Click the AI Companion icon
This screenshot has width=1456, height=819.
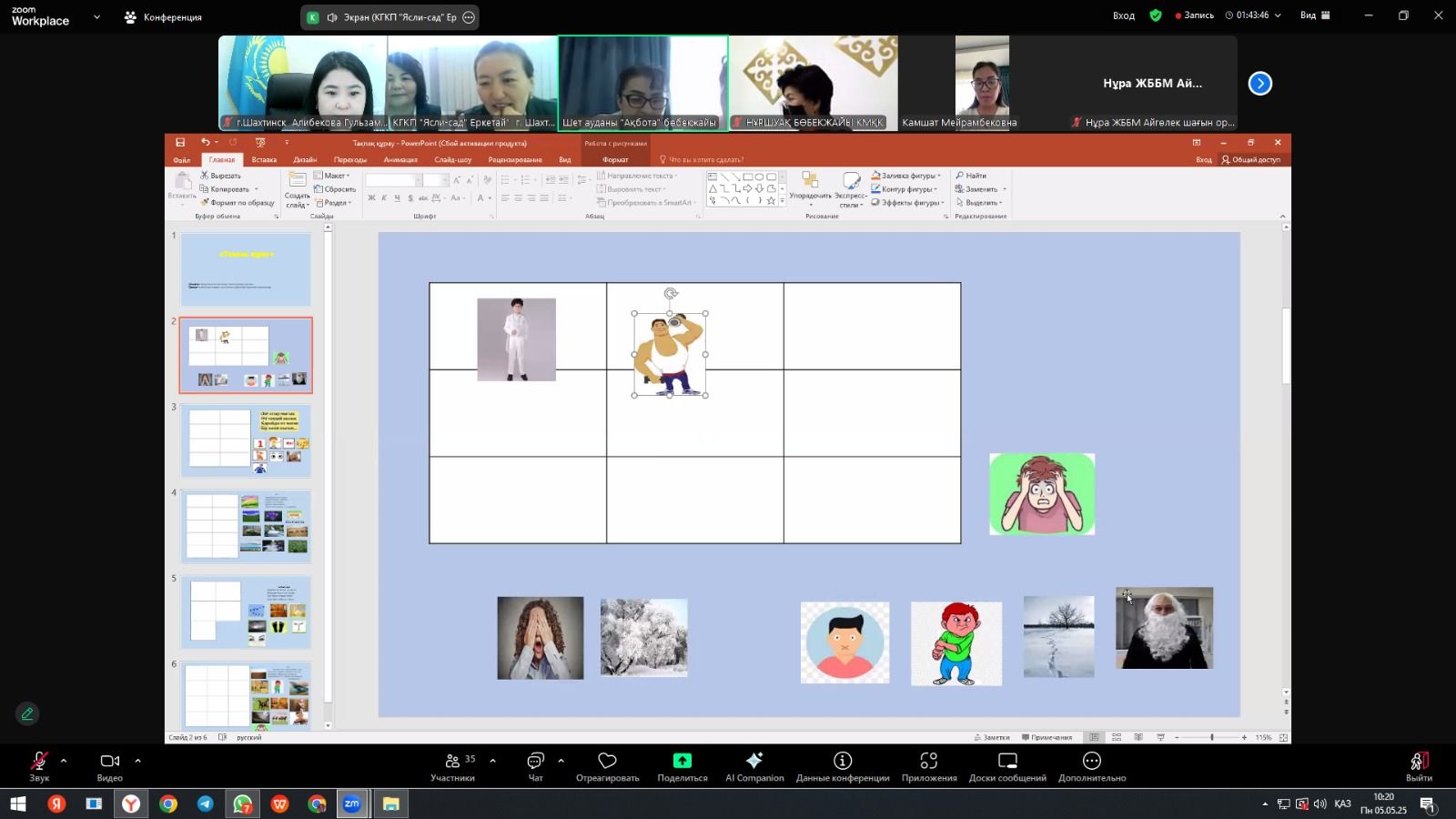point(753,765)
